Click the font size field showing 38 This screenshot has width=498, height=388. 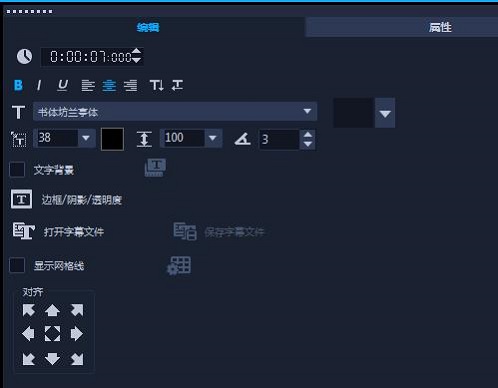(x=57, y=138)
